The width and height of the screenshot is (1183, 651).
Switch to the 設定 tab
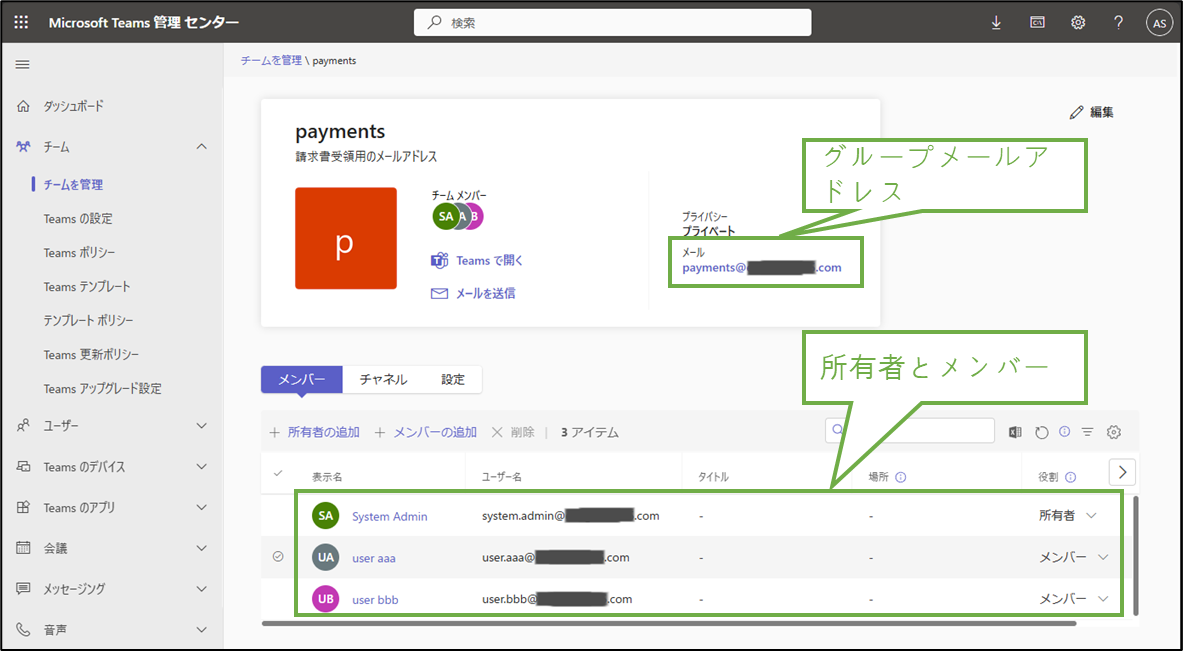[453, 379]
